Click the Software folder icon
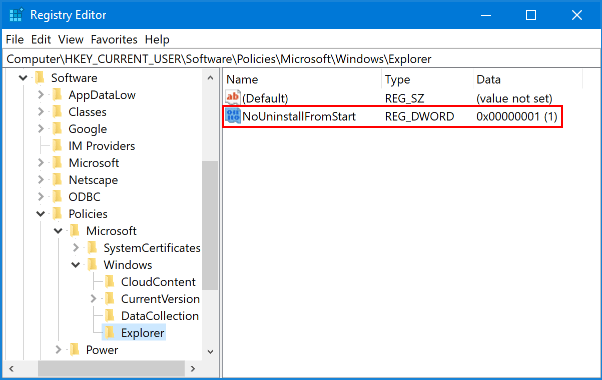This screenshot has width=602, height=380. [x=40, y=78]
